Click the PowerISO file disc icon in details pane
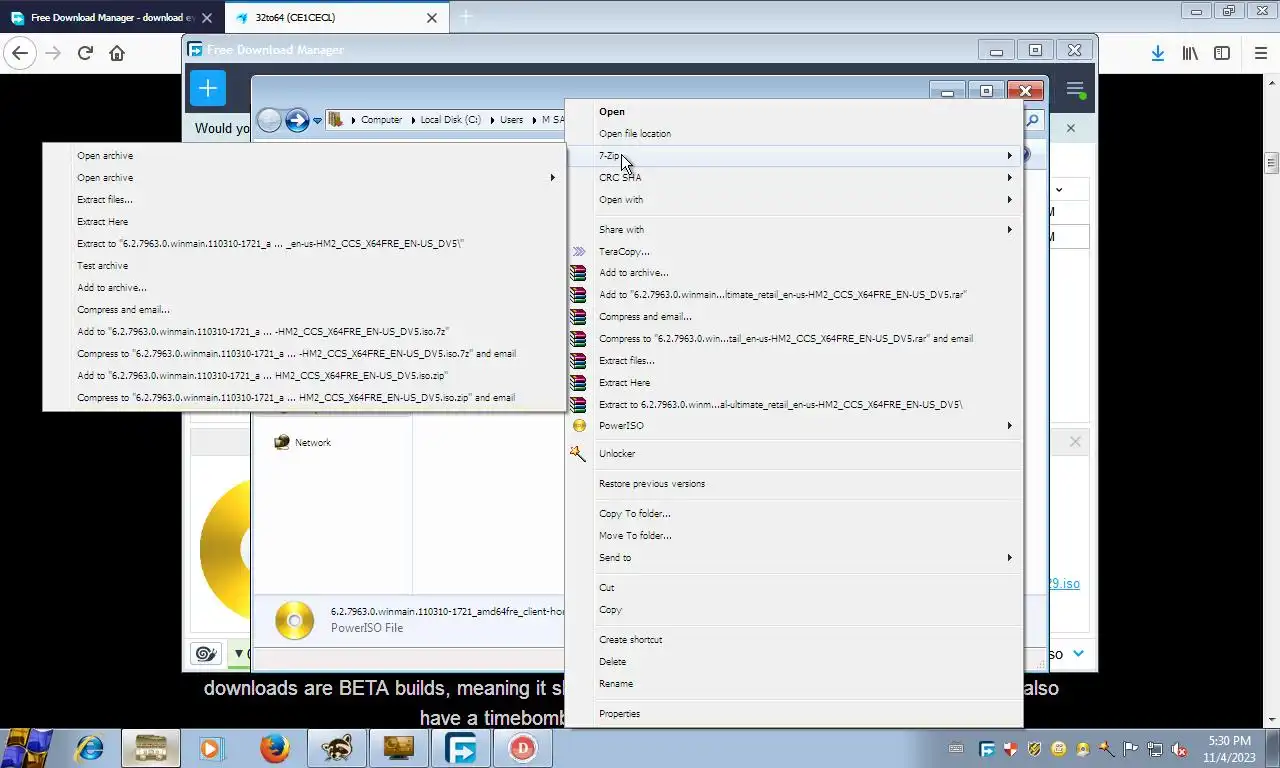This screenshot has width=1280, height=768. pos(294,620)
